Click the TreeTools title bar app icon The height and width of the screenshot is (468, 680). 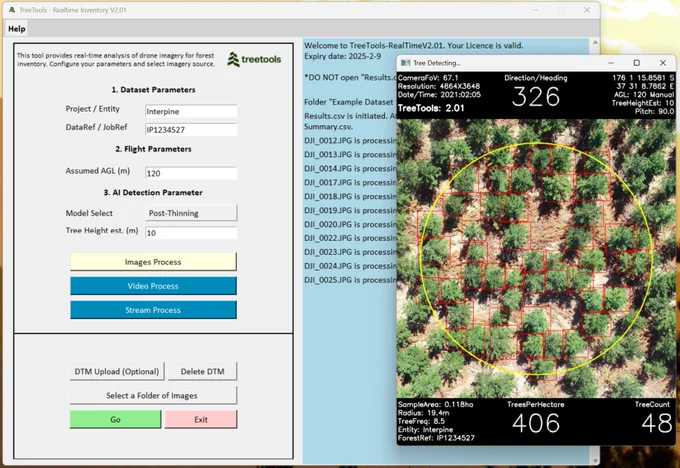coord(12,10)
